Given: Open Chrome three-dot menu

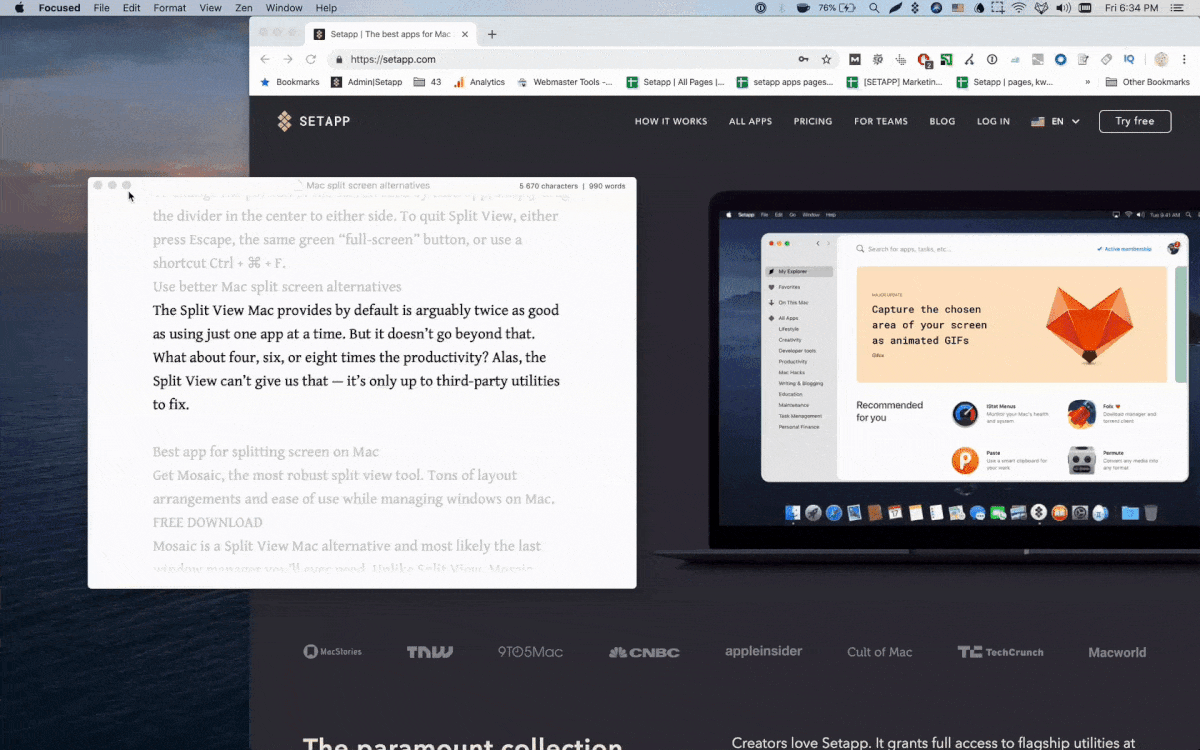Looking at the screenshot, I should (1184, 59).
